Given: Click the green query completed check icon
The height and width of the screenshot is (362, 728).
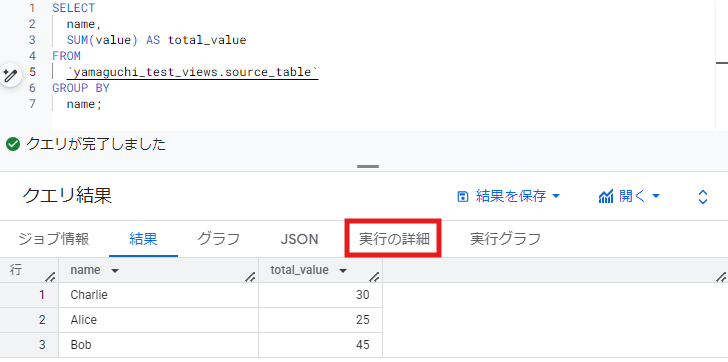Looking at the screenshot, I should (13, 145).
